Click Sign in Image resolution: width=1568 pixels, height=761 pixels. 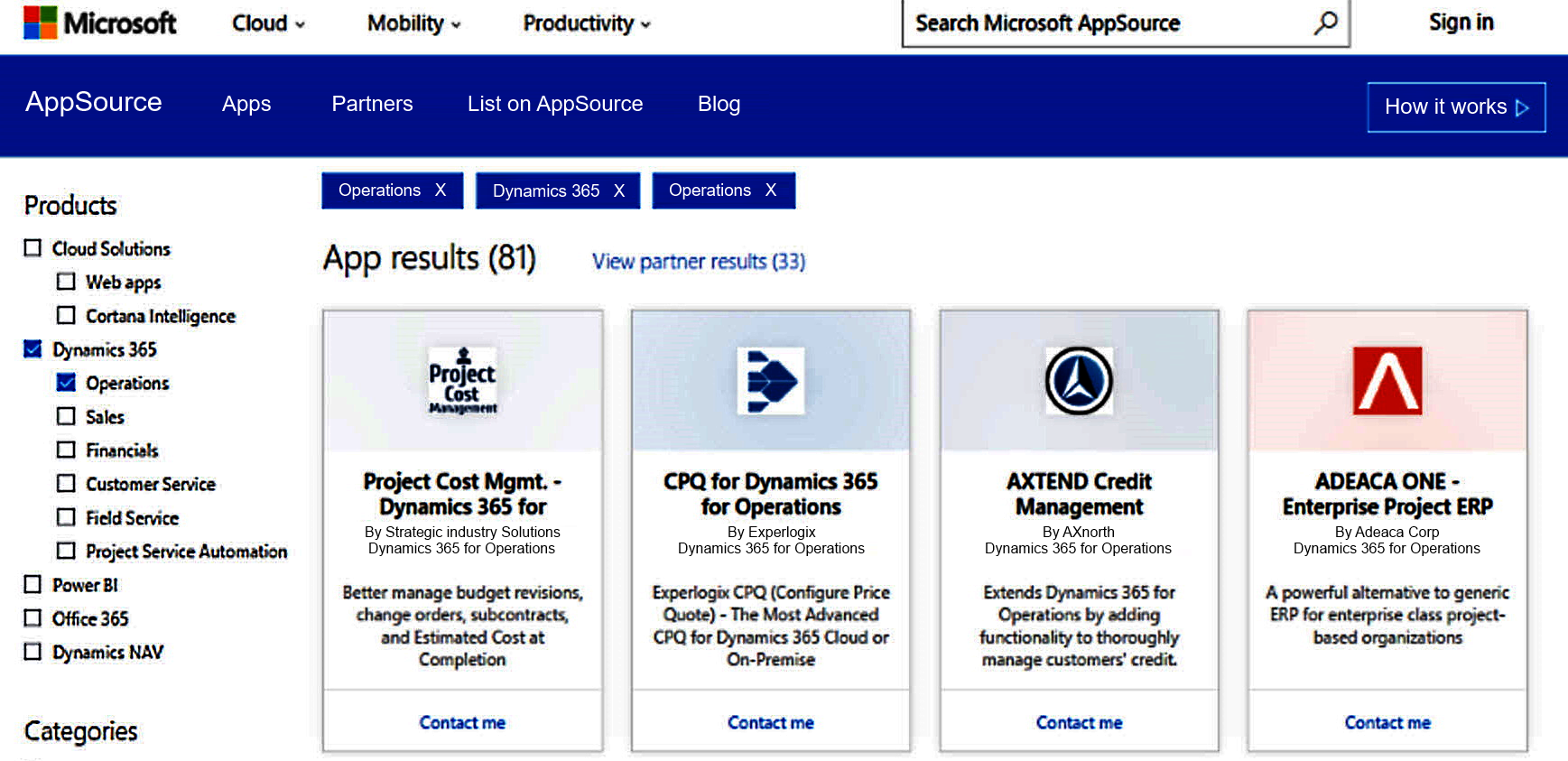point(1461,23)
